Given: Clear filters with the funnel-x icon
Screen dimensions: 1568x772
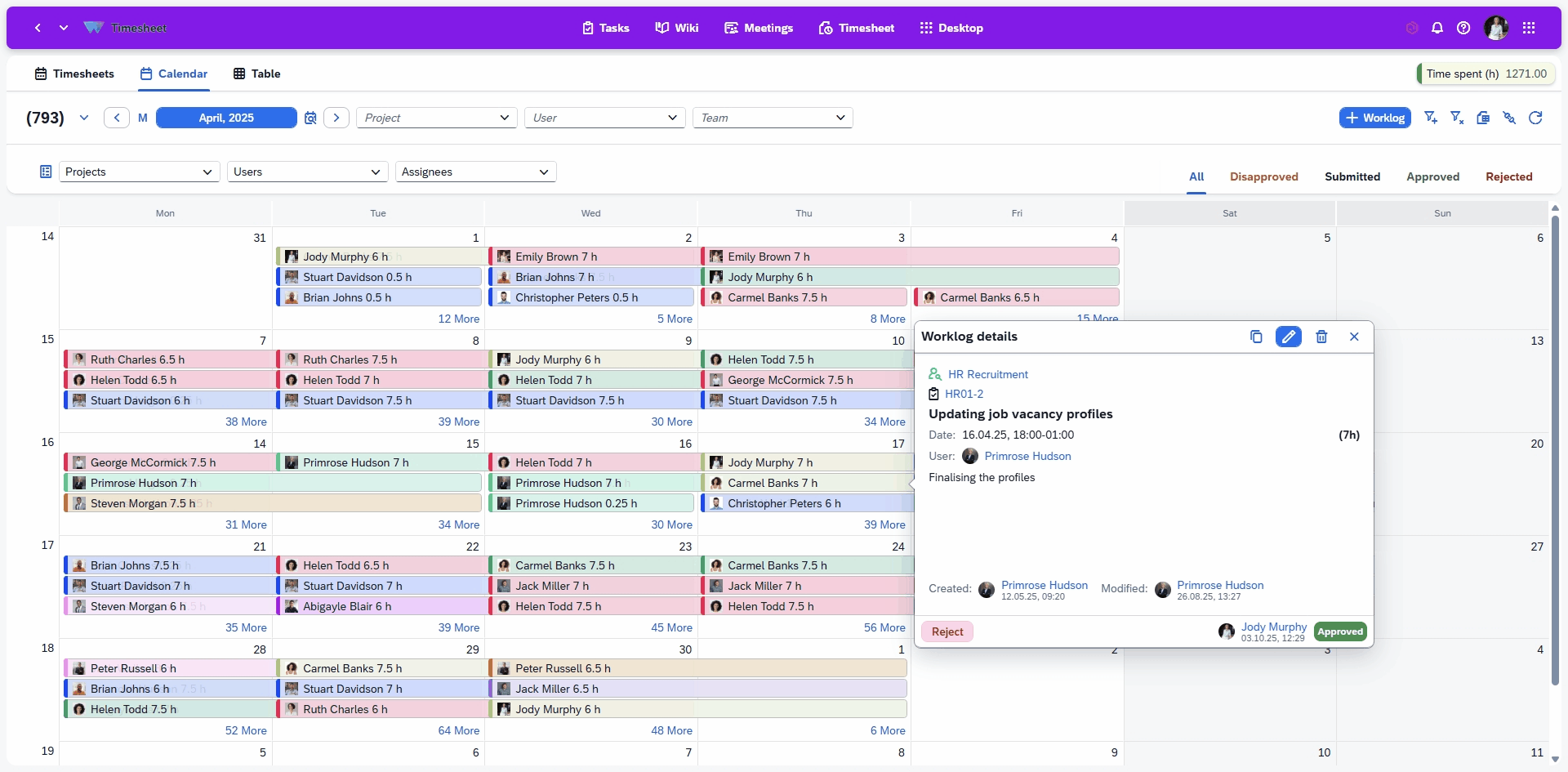Looking at the screenshot, I should (1457, 118).
